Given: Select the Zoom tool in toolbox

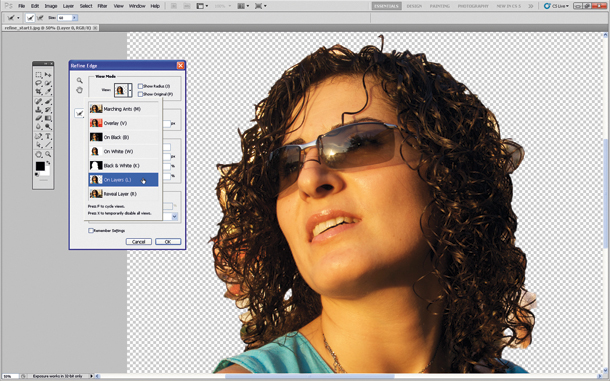Looking at the screenshot, I should tap(48, 155).
